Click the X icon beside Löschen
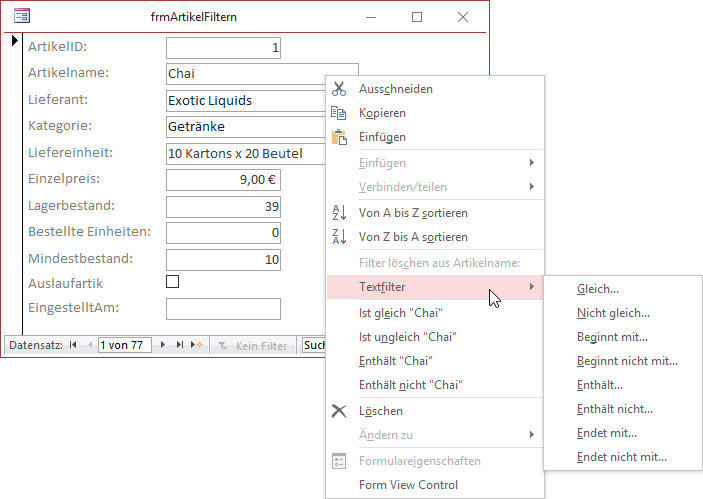This screenshot has width=703, height=499. point(339,411)
